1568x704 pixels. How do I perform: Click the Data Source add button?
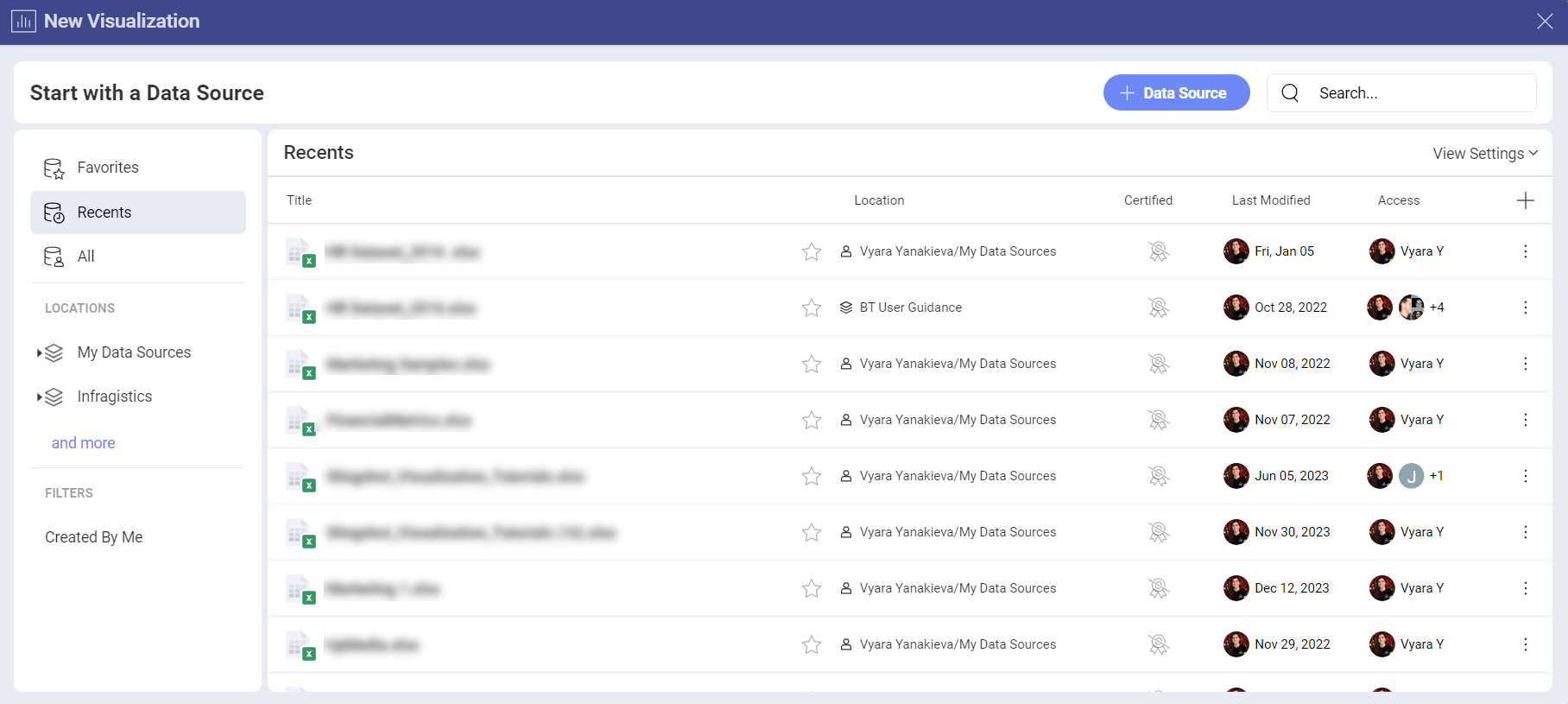pos(1176,92)
